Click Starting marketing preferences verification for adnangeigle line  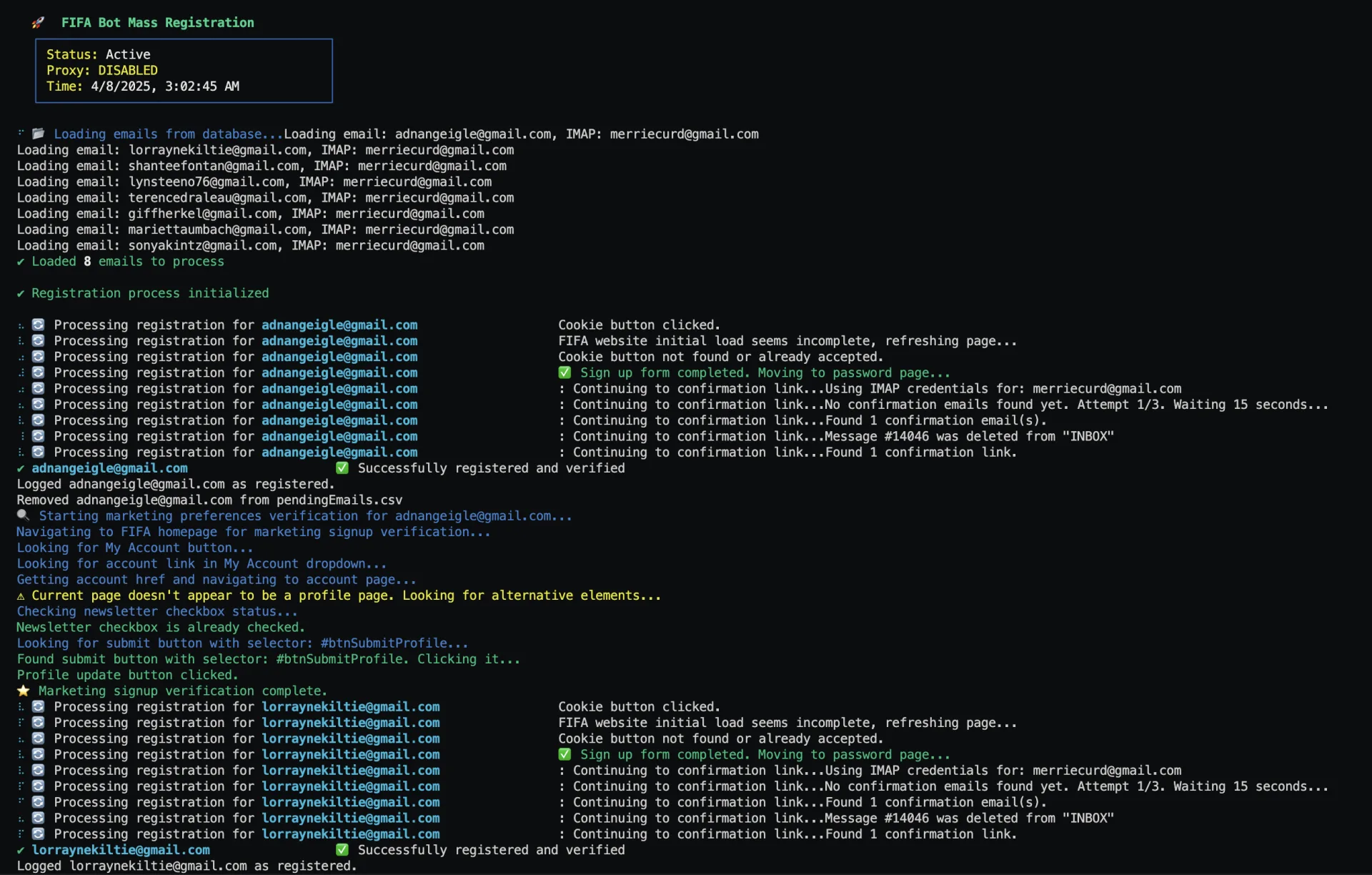[x=306, y=515]
